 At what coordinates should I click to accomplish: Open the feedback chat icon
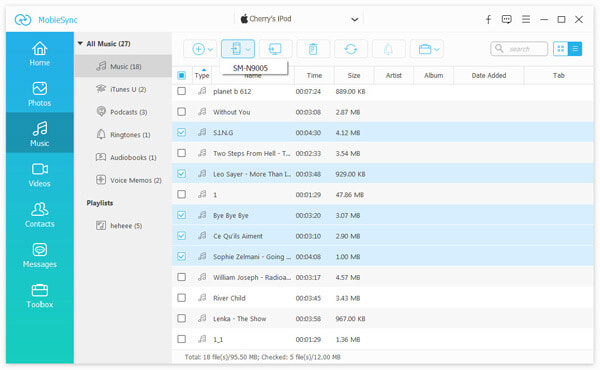(x=507, y=19)
